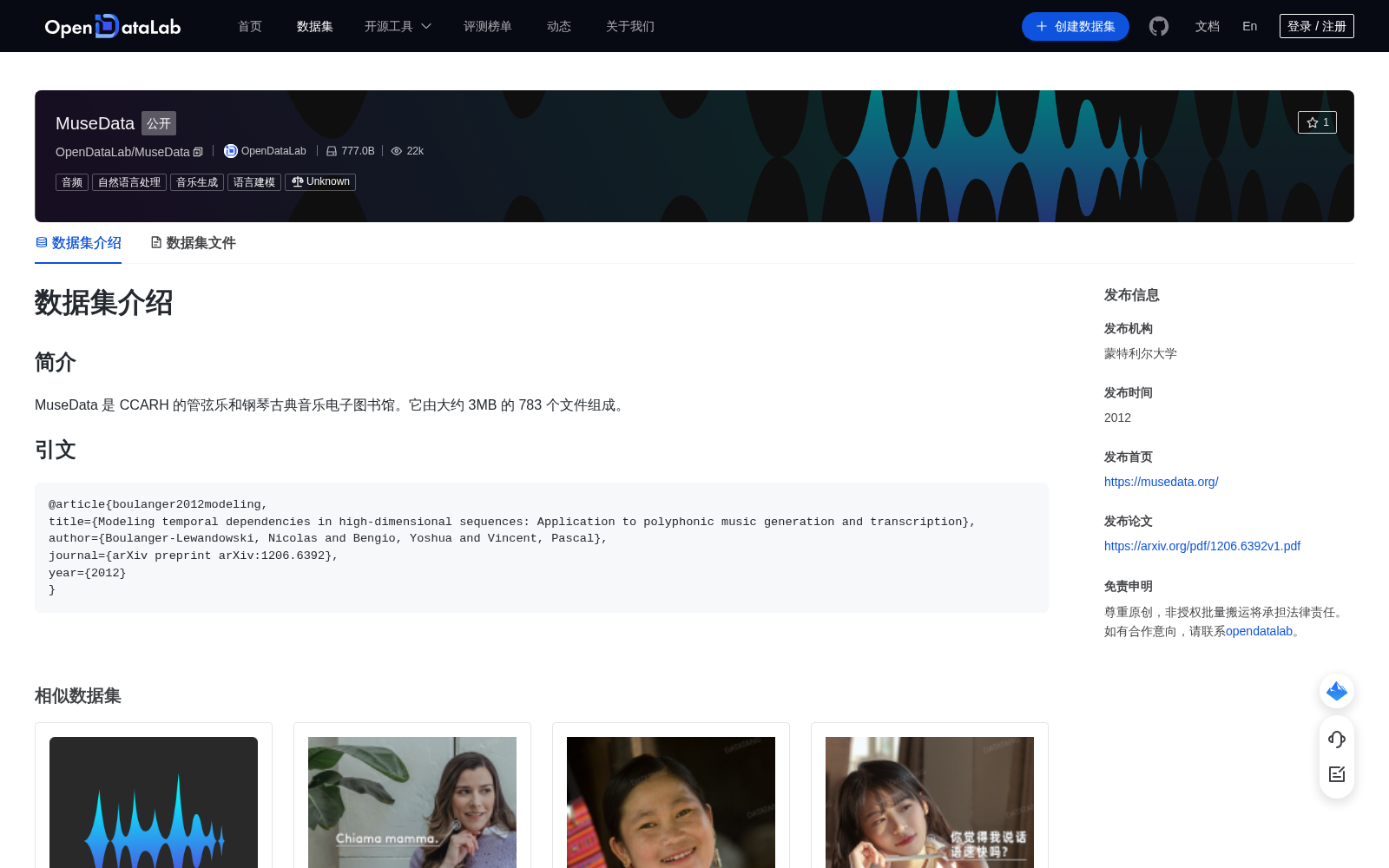This screenshot has width=1389, height=868.
Task: Click the 登录 / 注册 button
Action: click(1317, 26)
